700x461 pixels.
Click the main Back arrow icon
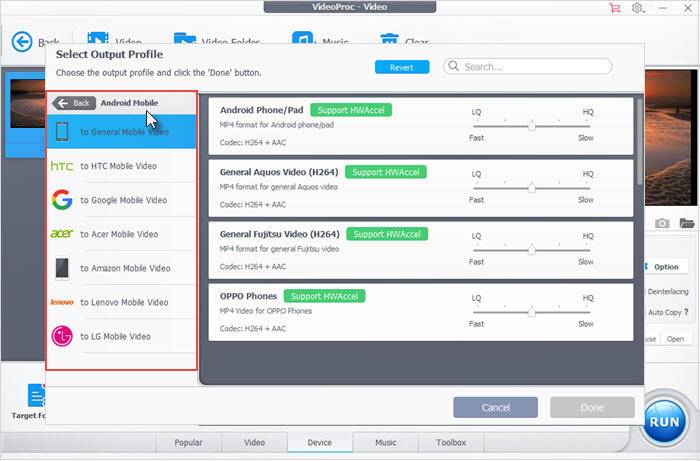click(x=22, y=42)
